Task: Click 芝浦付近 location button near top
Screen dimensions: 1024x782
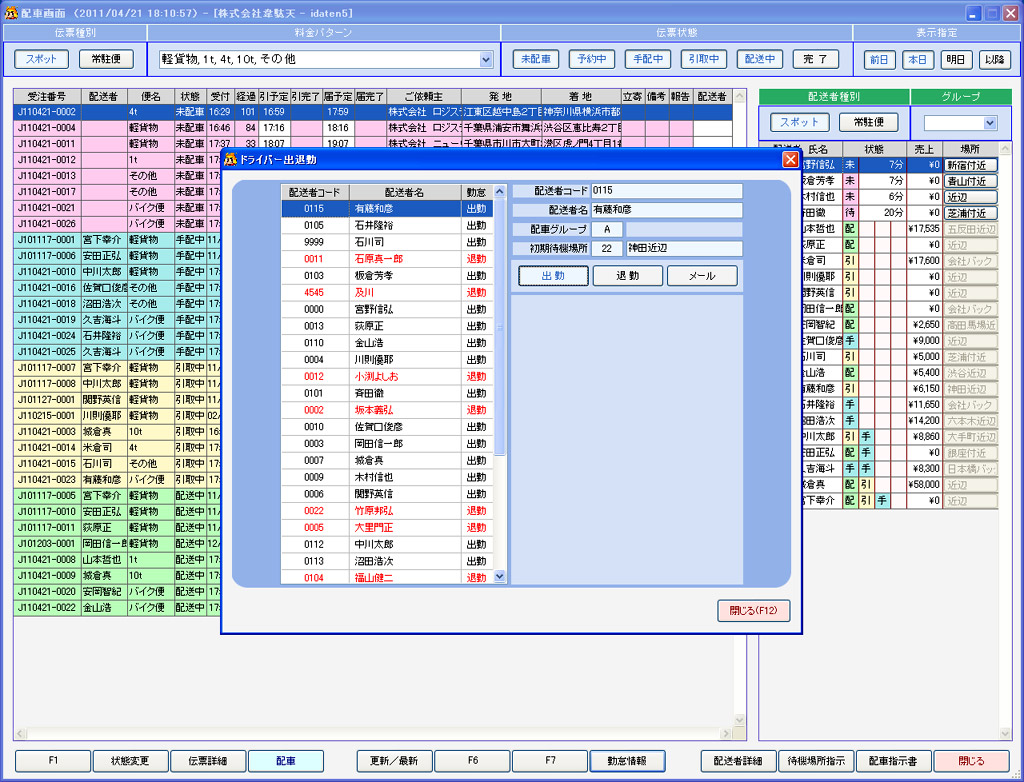Action: [x=971, y=213]
